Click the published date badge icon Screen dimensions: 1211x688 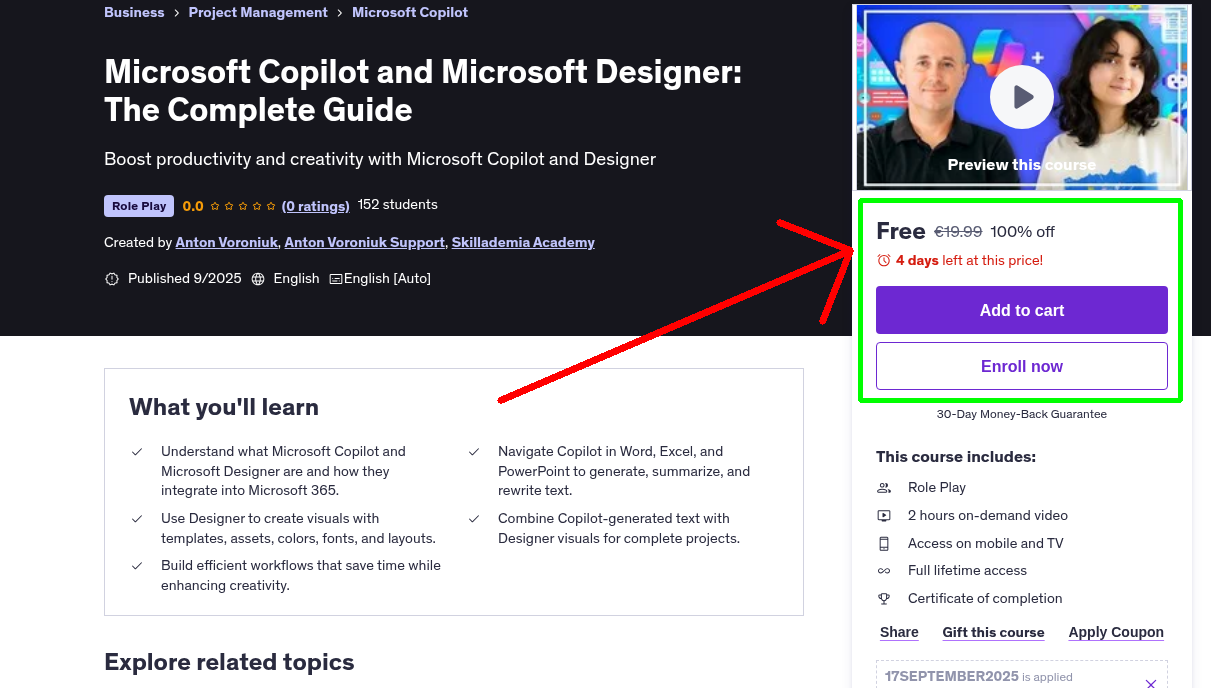[112, 279]
